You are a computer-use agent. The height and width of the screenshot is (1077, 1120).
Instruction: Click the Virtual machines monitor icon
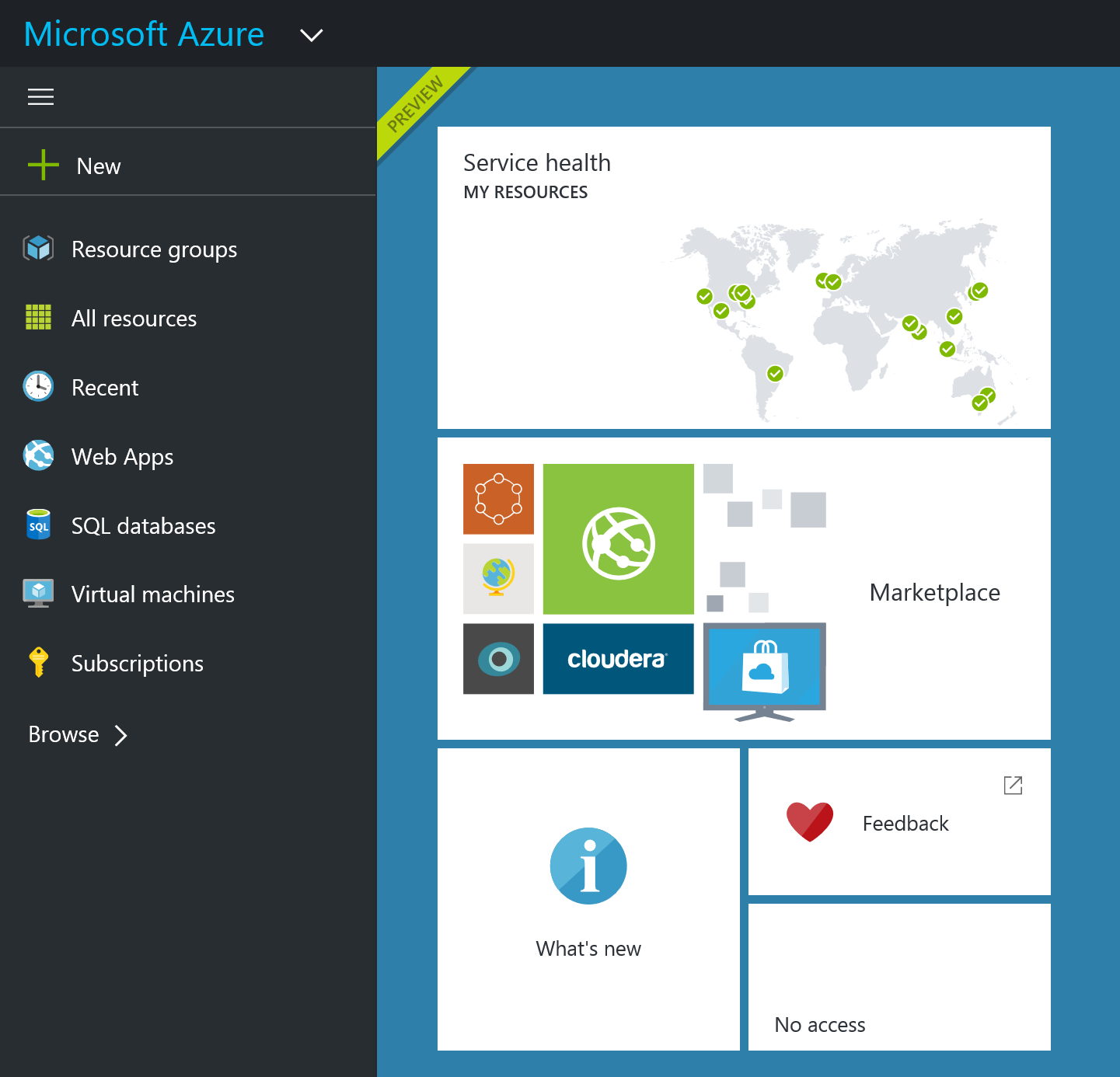(38, 593)
